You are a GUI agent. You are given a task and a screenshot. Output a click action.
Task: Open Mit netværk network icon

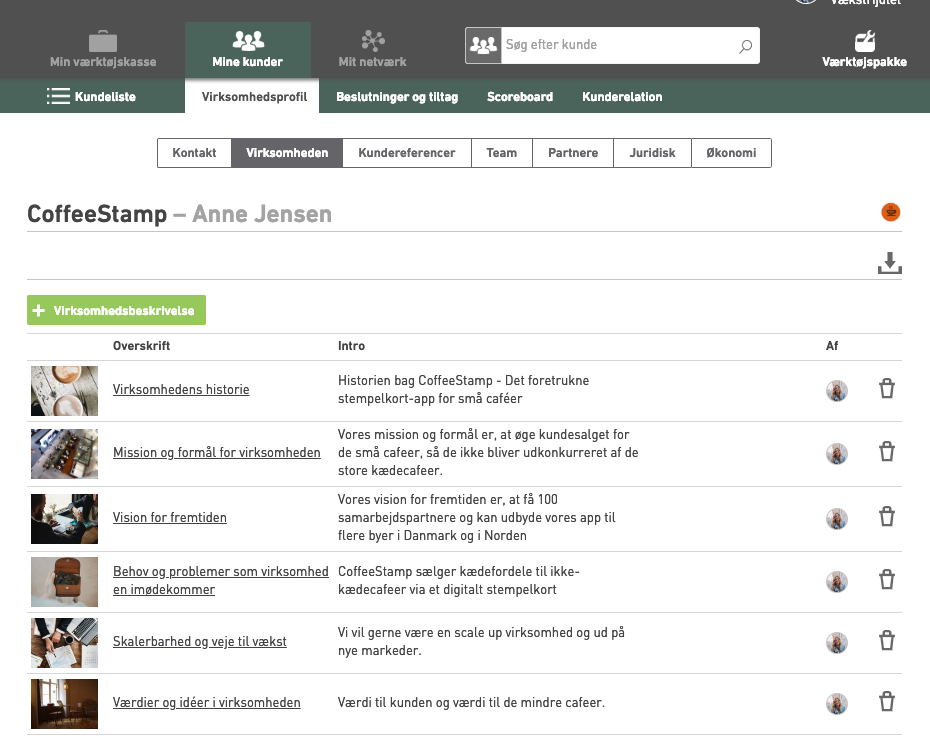[x=372, y=40]
